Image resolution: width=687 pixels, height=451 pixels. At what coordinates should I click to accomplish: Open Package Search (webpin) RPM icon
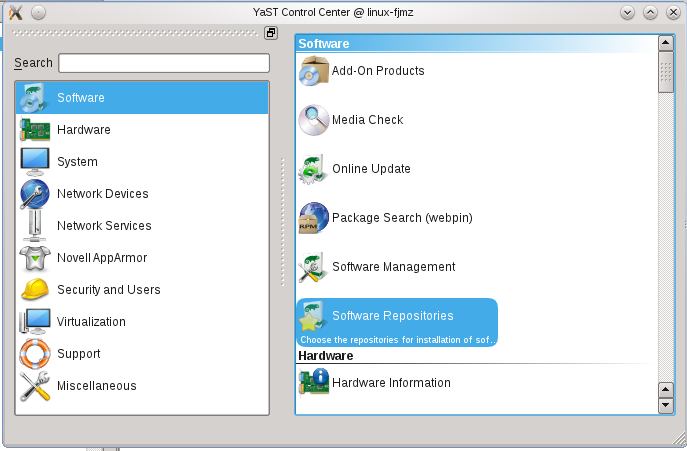314,218
